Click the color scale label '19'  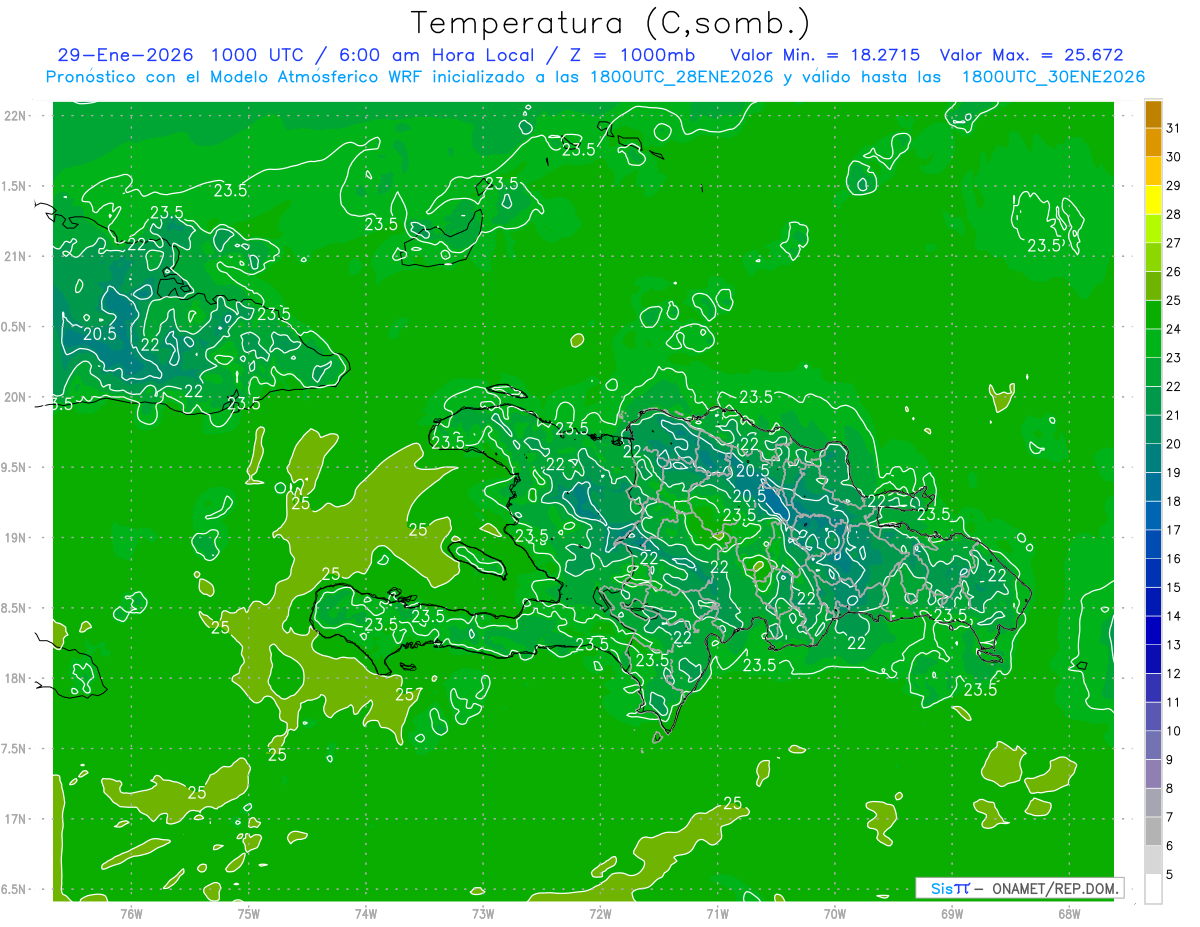(1174, 473)
